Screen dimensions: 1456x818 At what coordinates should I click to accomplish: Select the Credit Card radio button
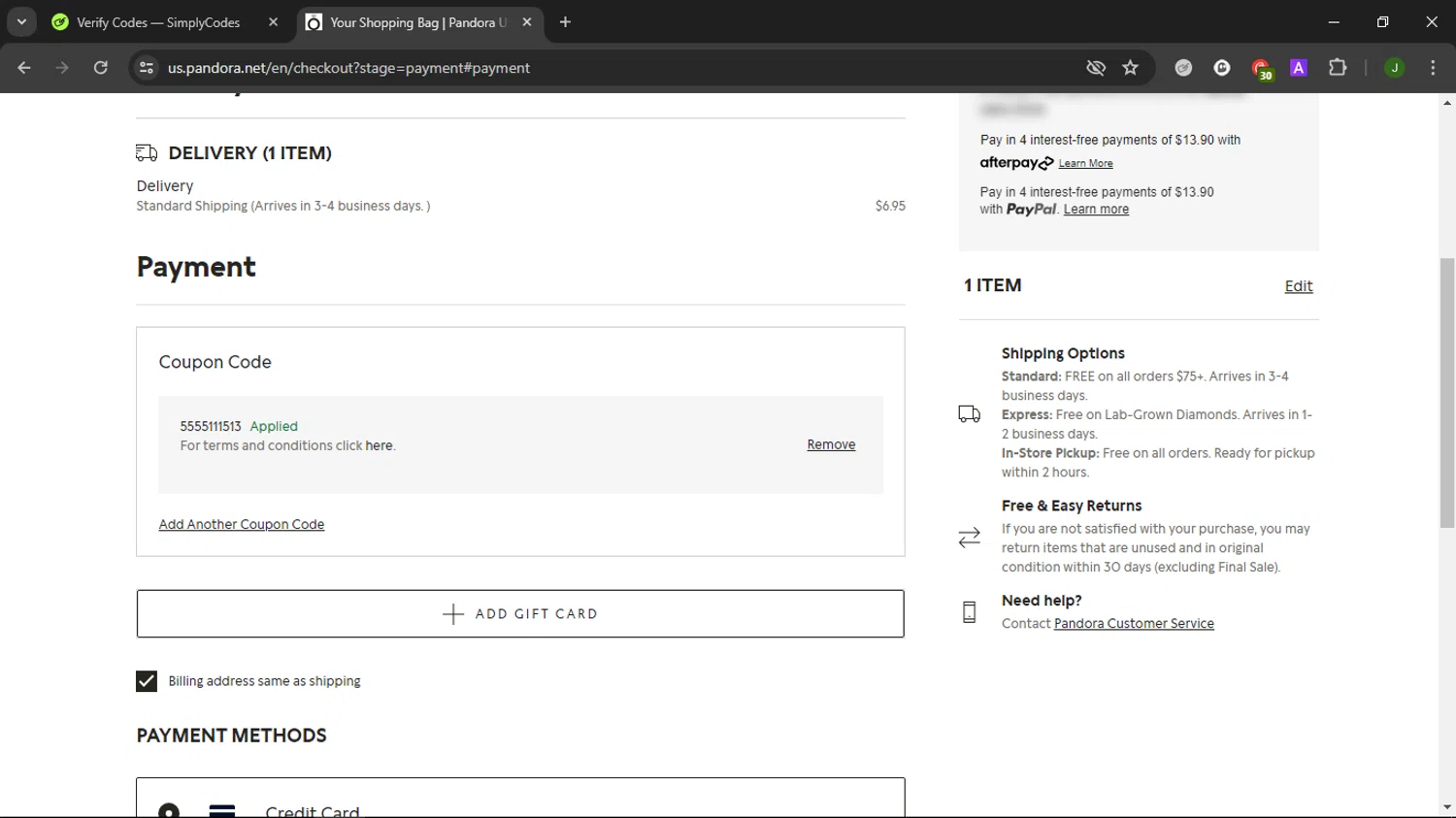point(169,810)
